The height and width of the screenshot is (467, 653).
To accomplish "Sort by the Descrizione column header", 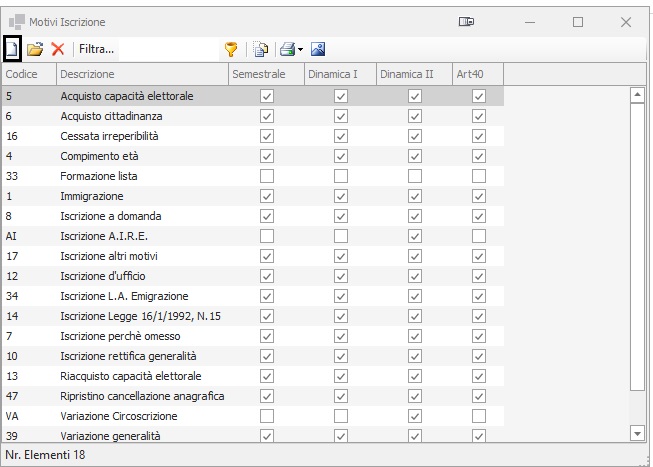I will [x=141, y=74].
